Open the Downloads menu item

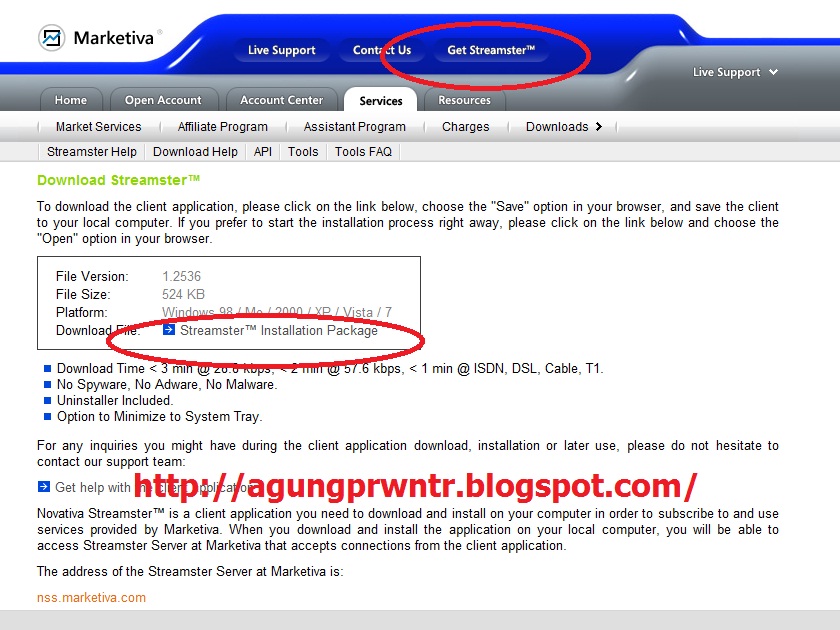tap(557, 126)
